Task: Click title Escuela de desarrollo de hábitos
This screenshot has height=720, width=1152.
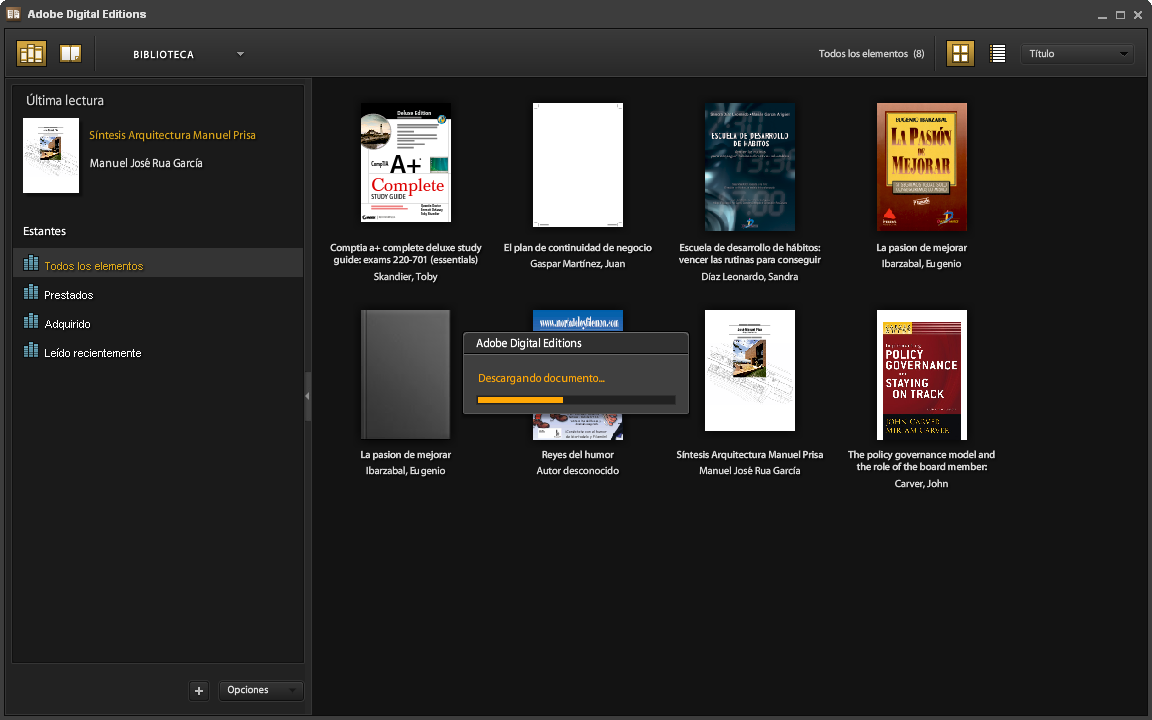Action: click(x=749, y=253)
